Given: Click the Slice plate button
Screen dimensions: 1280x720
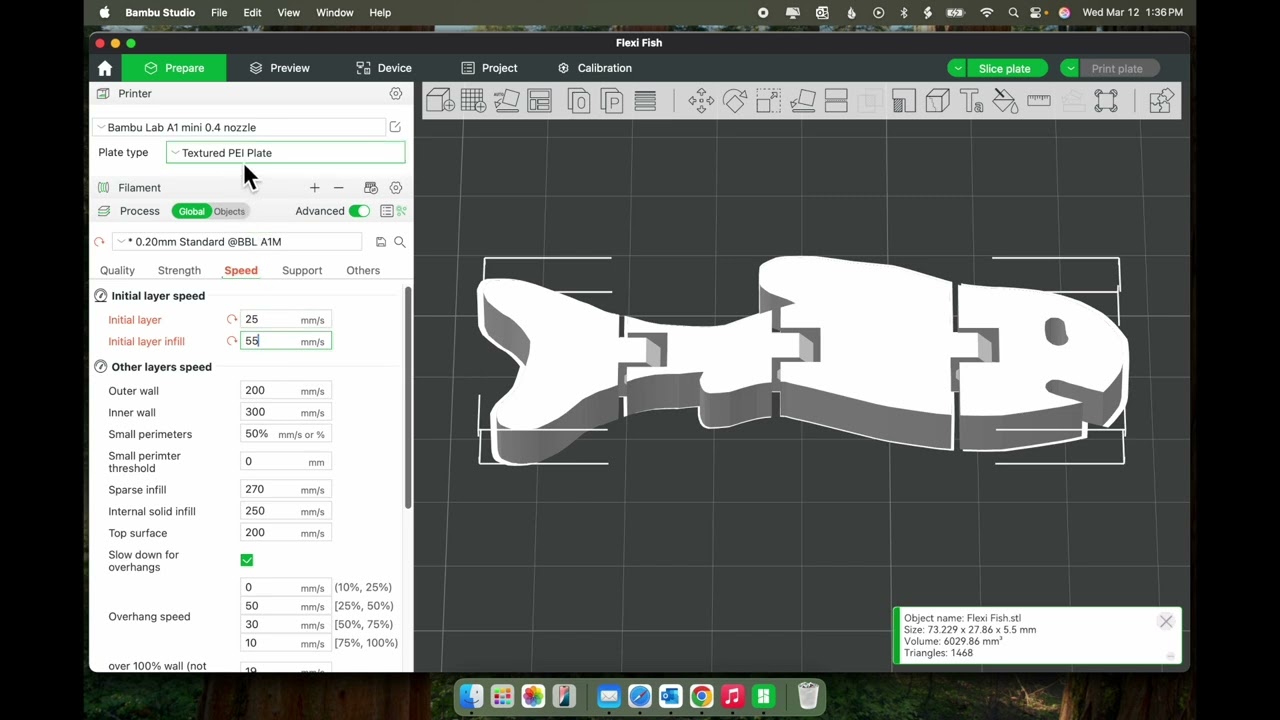Looking at the screenshot, I should point(1005,68).
